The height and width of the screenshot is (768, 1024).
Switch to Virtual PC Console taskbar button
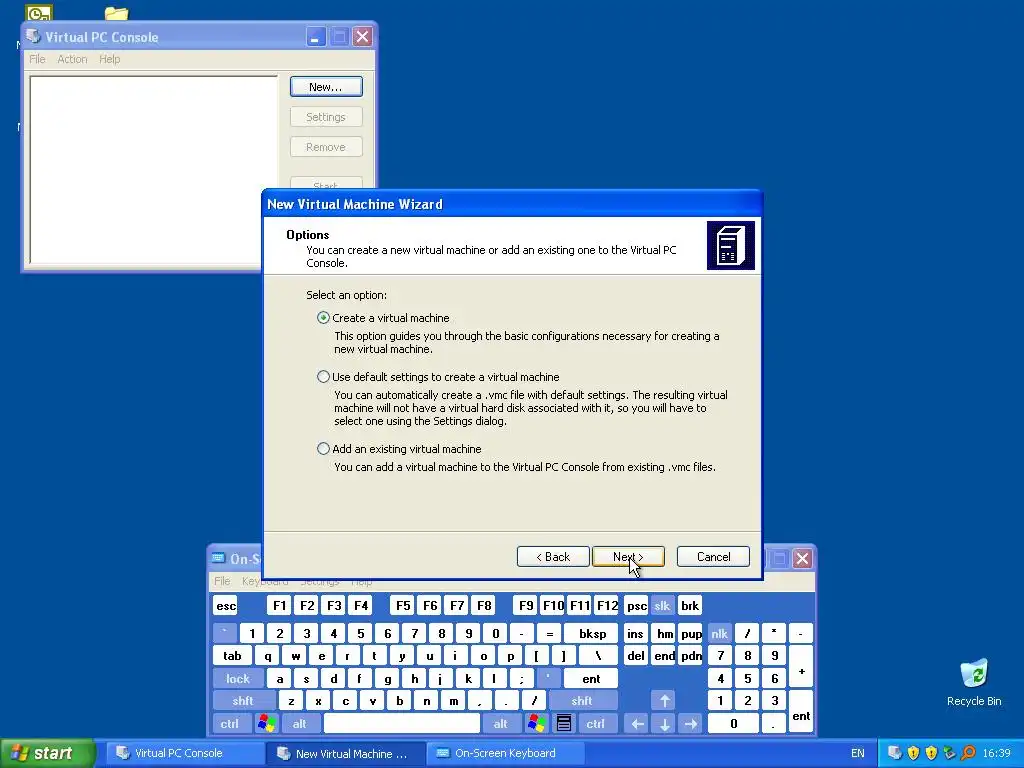(185, 754)
